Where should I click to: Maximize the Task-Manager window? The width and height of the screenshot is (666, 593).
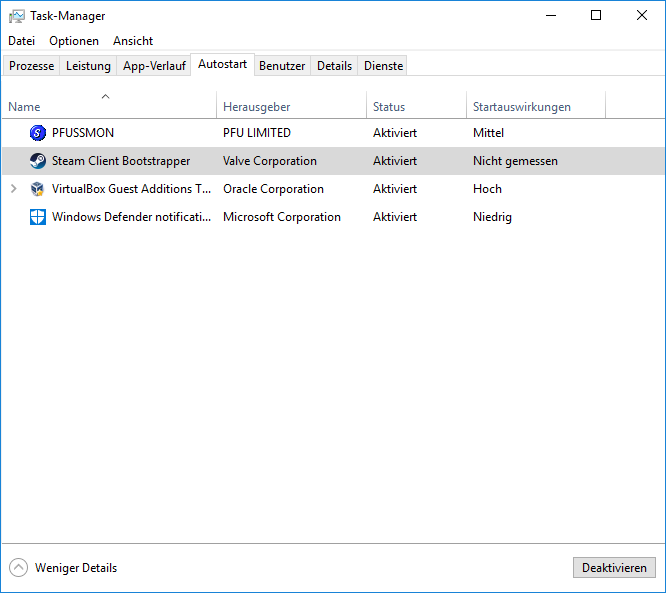(596, 16)
